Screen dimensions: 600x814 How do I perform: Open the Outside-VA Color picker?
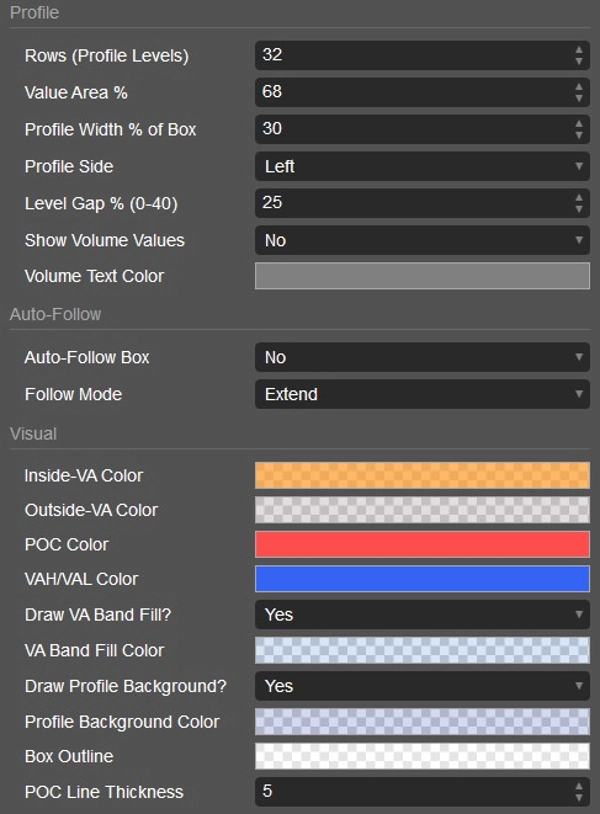click(420, 510)
